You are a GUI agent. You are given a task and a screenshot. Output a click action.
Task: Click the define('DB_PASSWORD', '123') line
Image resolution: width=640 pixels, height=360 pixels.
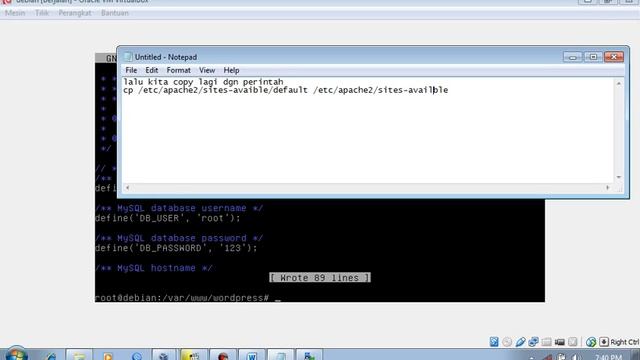tap(176, 248)
